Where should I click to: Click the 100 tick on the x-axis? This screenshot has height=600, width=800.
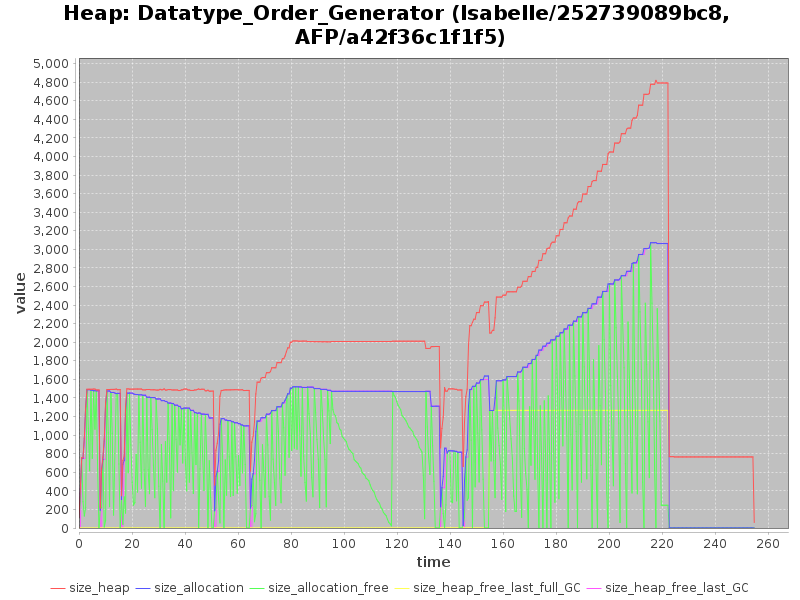click(344, 543)
